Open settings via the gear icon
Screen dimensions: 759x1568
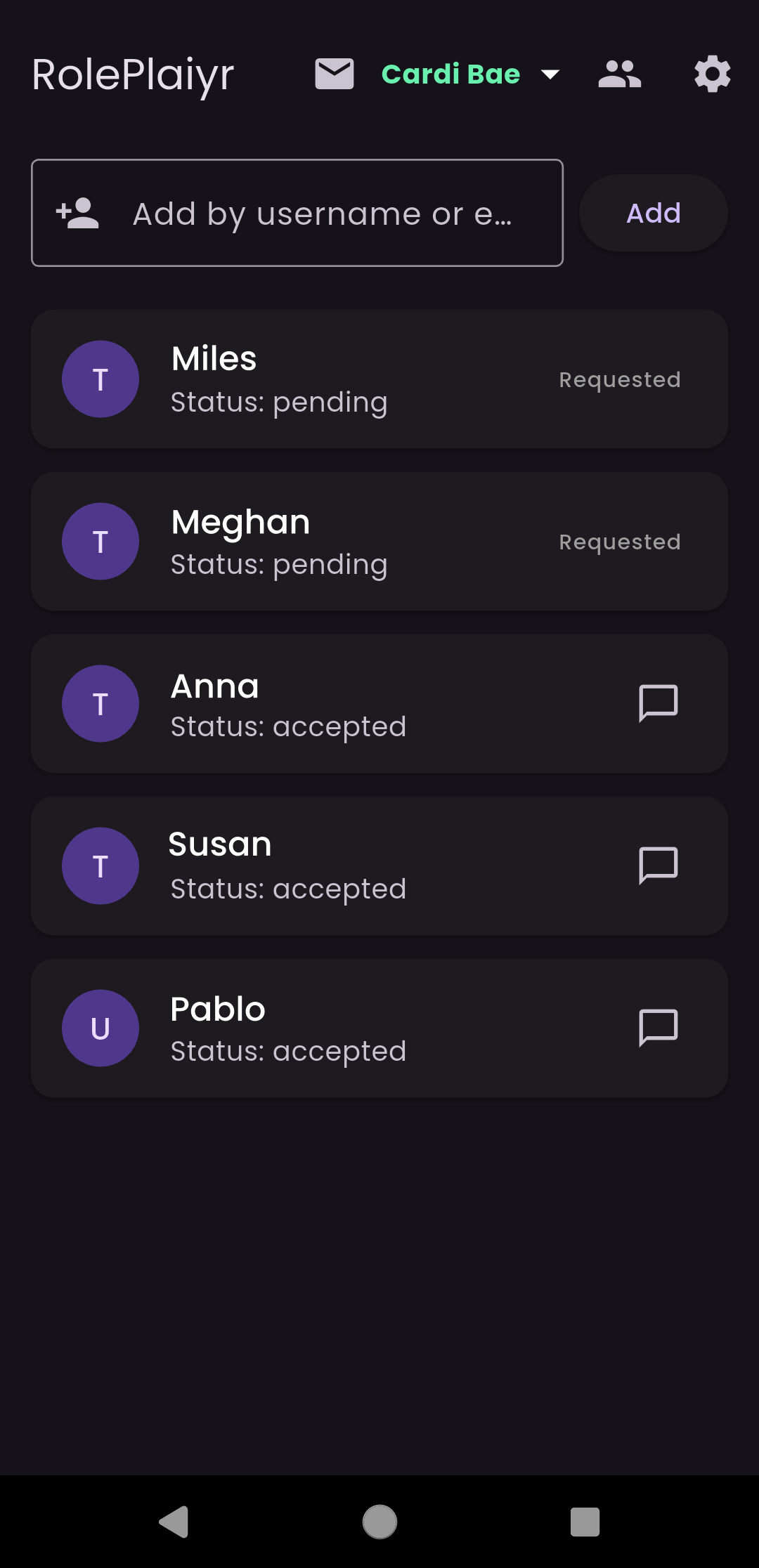[x=712, y=74]
